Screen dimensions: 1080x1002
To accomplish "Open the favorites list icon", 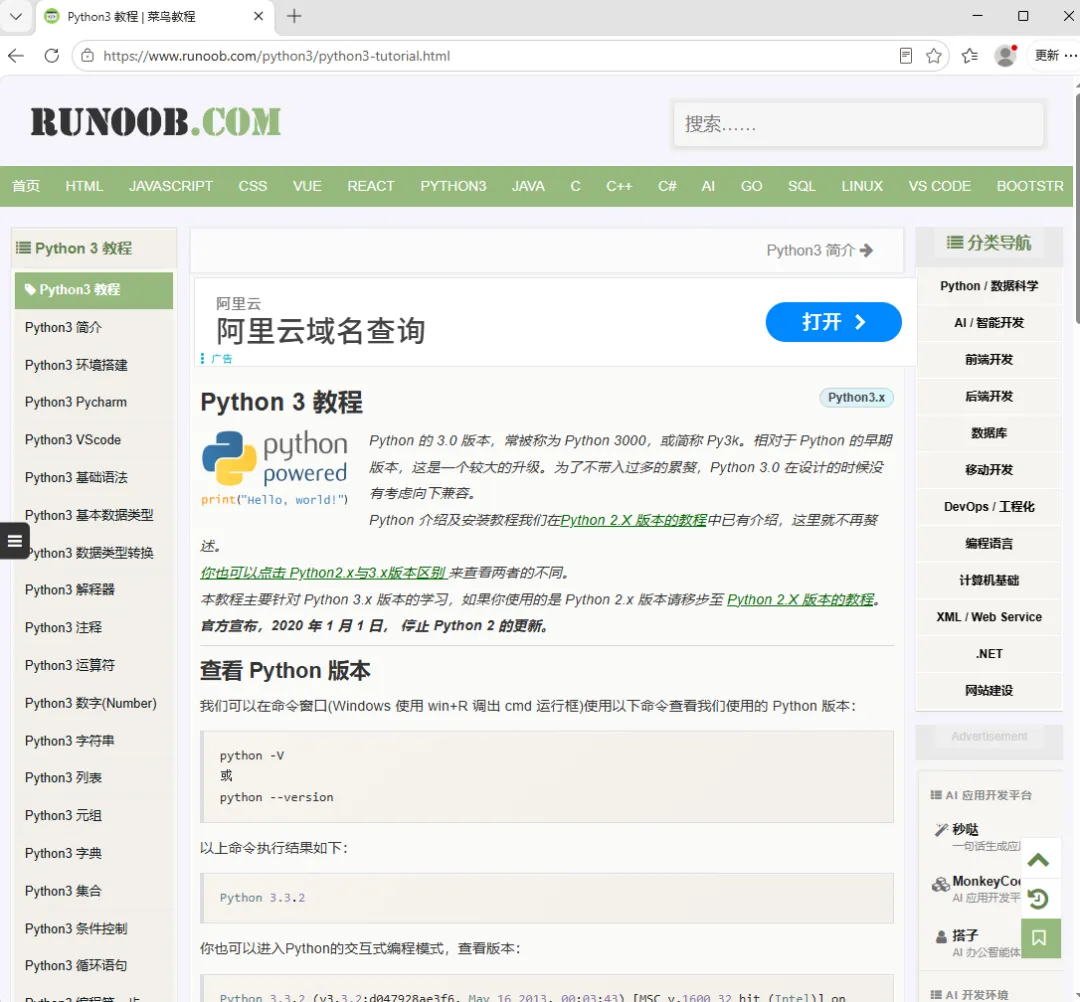I will point(970,56).
